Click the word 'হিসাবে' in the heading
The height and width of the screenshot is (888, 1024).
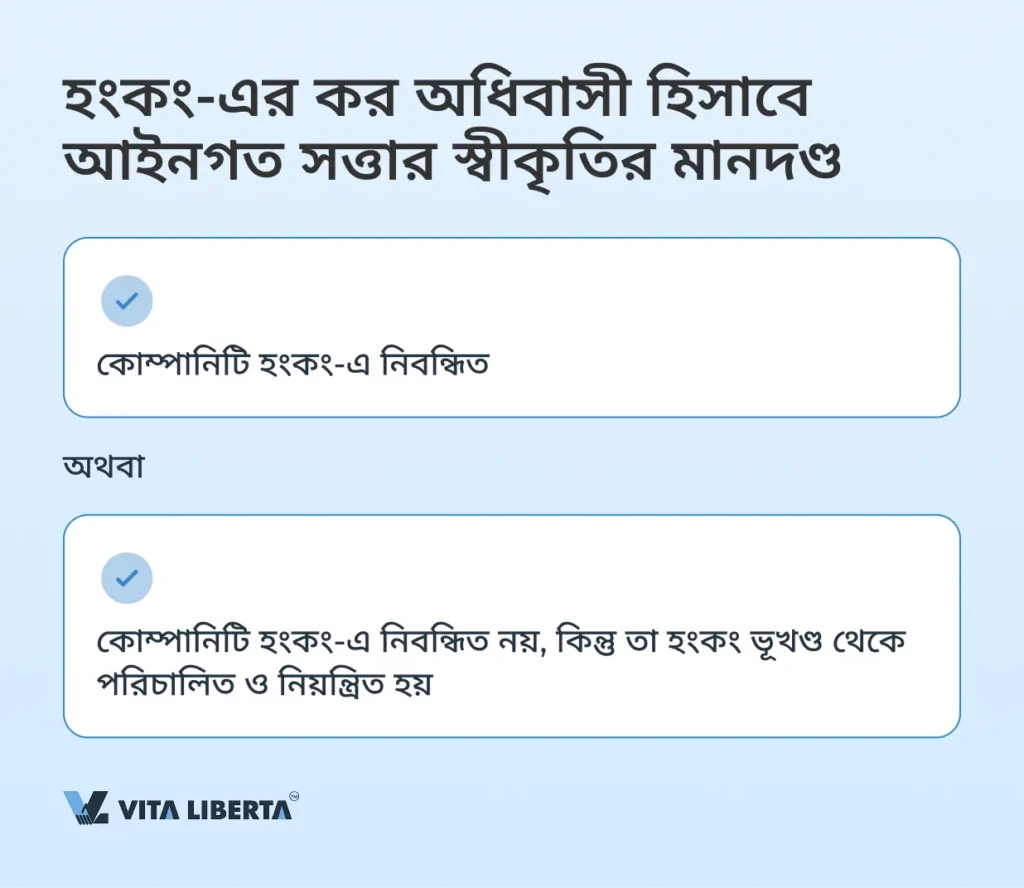coord(732,102)
